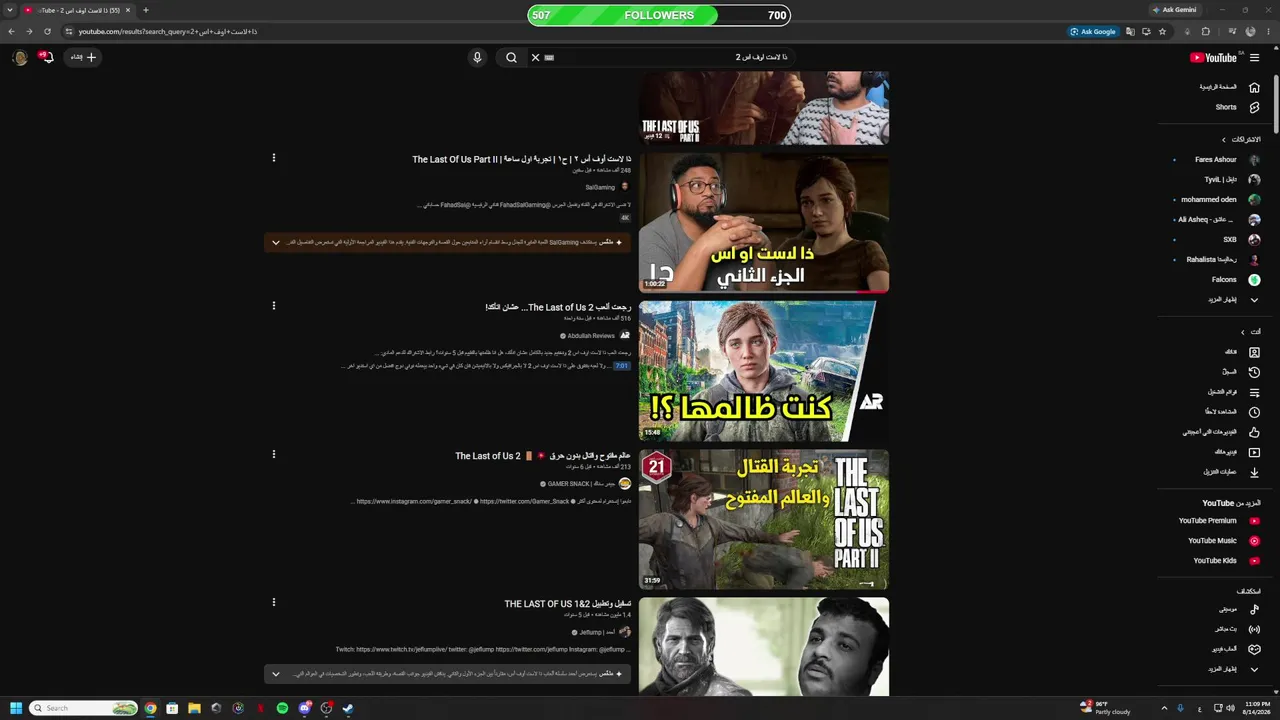Open a new browser tab
The height and width of the screenshot is (720, 1280).
(145, 10)
